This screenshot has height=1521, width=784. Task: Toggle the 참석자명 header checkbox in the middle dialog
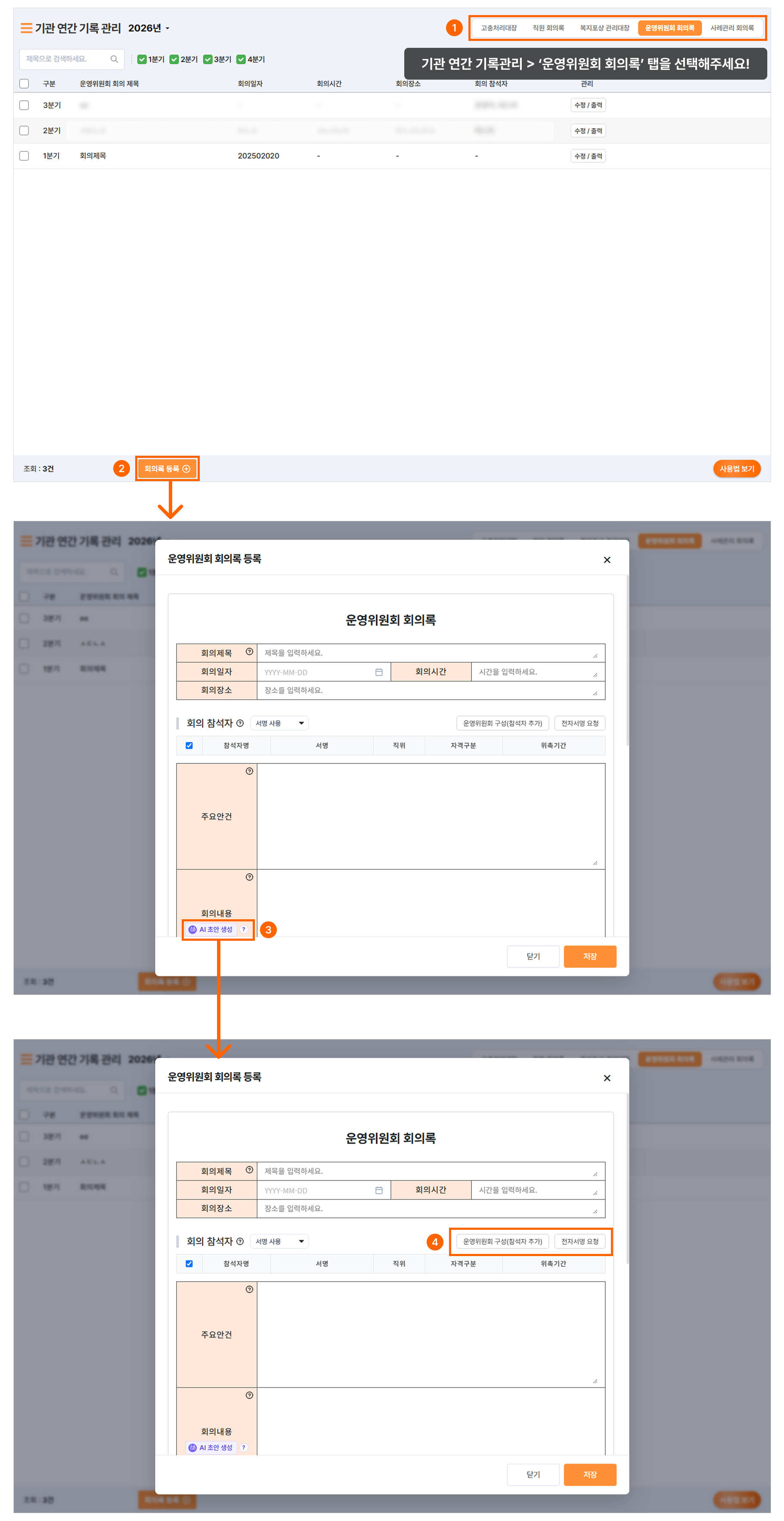189,745
